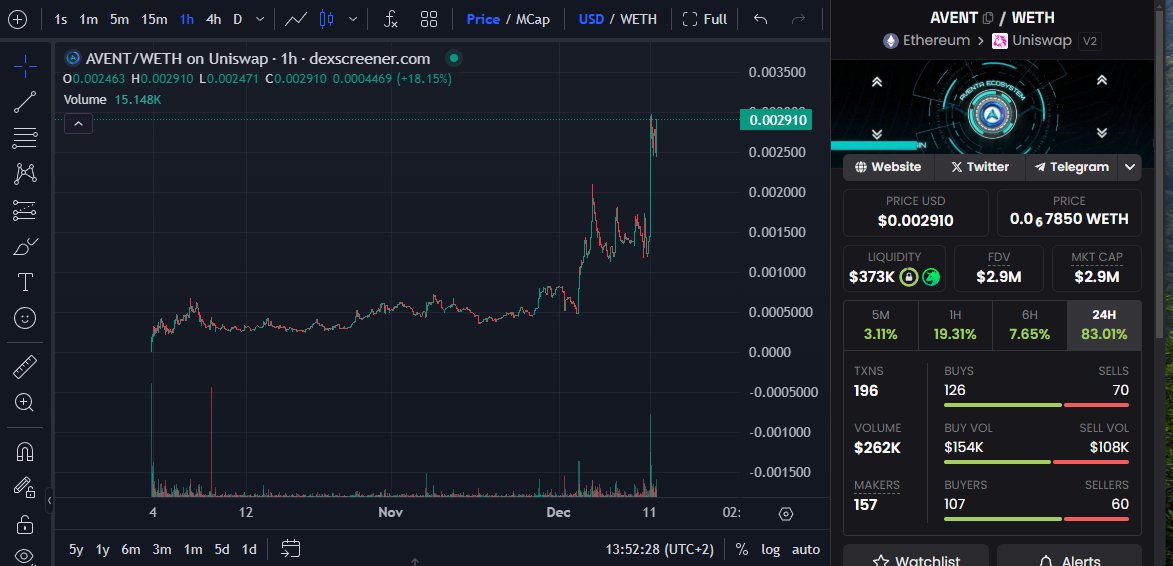Toggle magnet mode snapping

click(x=25, y=452)
